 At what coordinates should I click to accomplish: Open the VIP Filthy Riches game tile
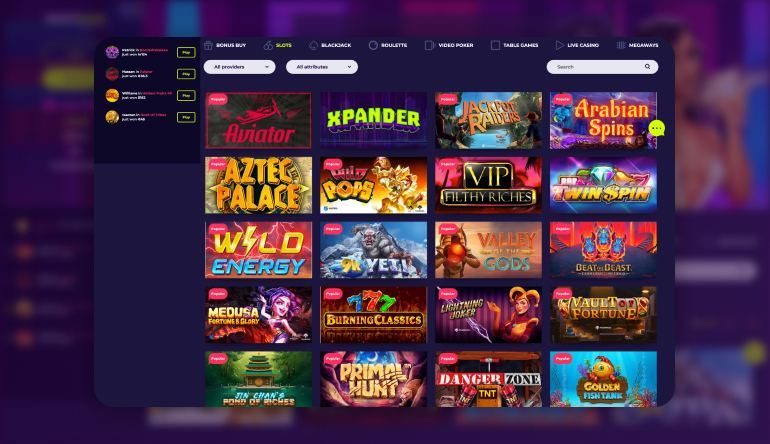(488, 185)
